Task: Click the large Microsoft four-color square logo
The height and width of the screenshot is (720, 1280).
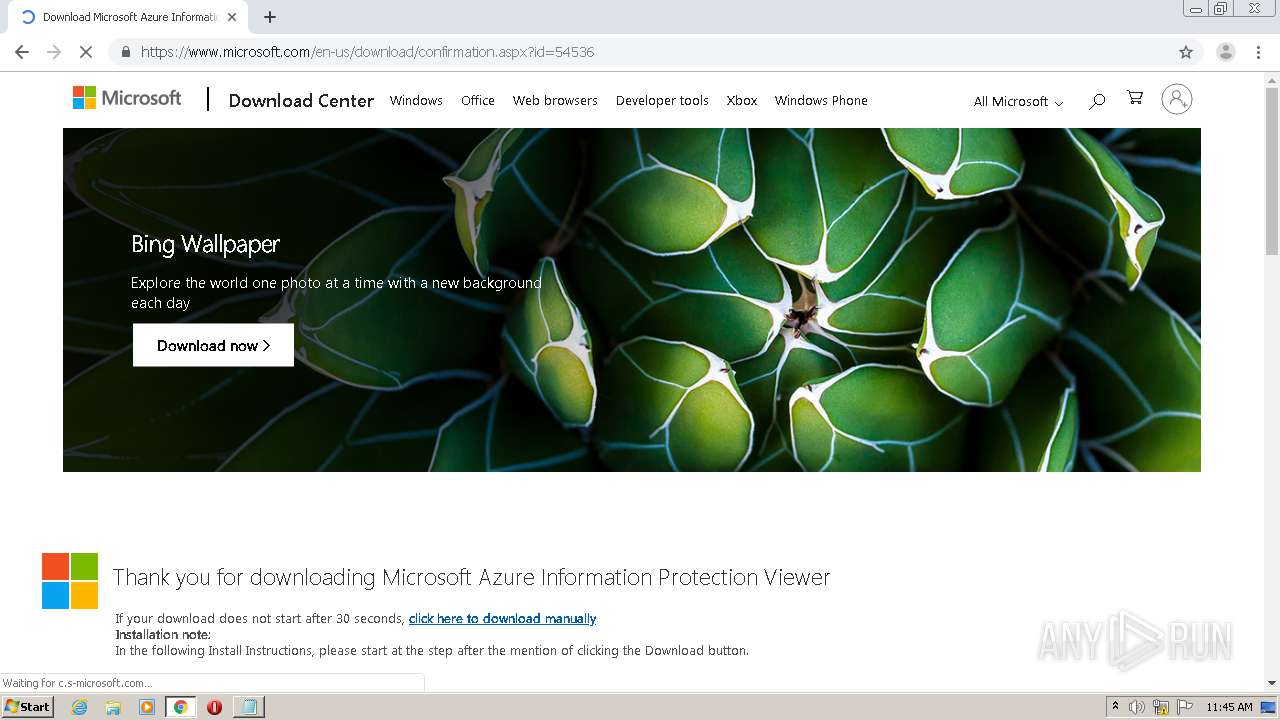Action: point(70,581)
